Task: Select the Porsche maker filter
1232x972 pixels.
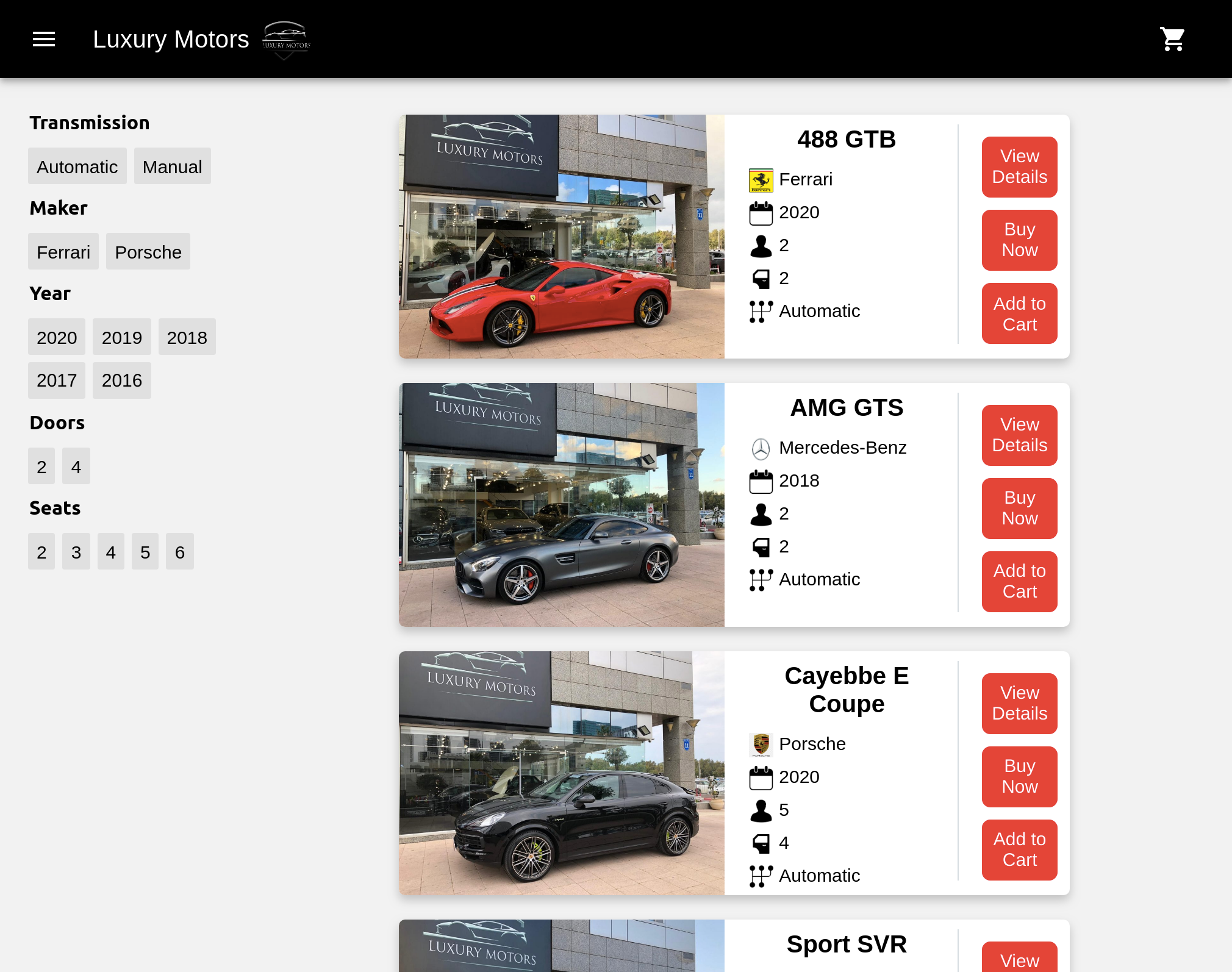Action: pos(148,251)
